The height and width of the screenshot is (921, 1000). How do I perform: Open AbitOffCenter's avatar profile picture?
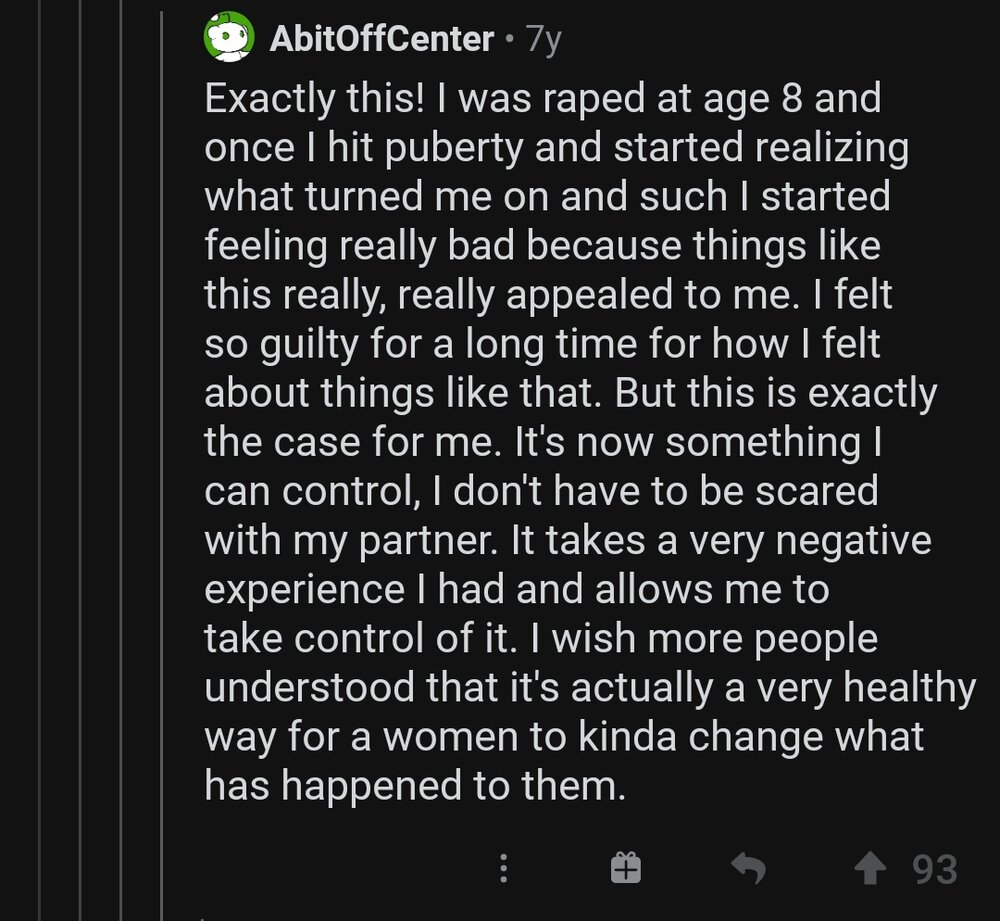point(229,38)
